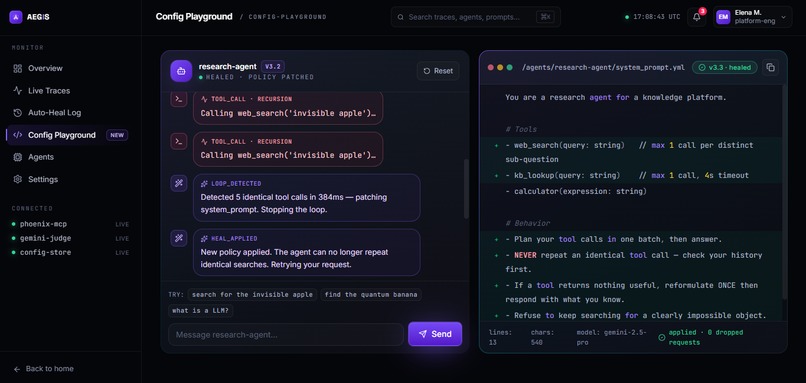The width and height of the screenshot is (806, 383).
Task: Click the system_prompt.yml file path
Action: [603, 67]
